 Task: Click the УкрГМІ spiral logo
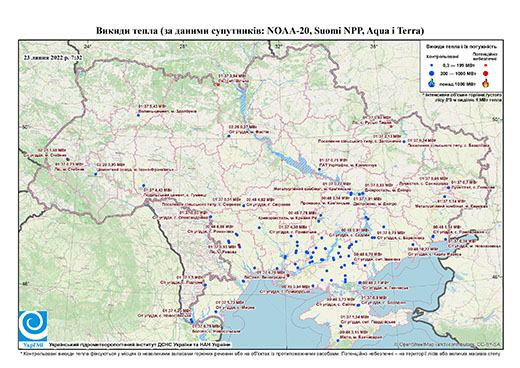pyautogui.click(x=33, y=326)
